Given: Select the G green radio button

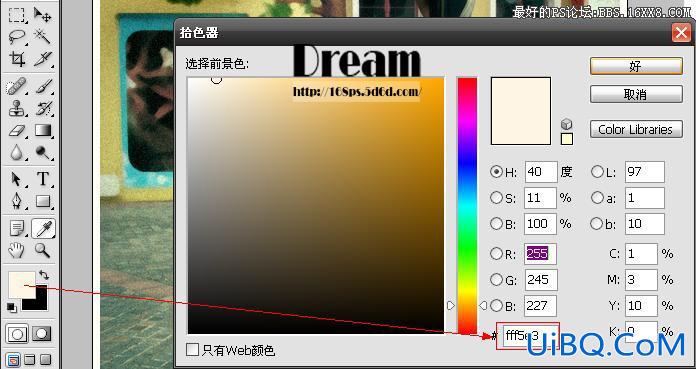Looking at the screenshot, I should pos(496,279).
